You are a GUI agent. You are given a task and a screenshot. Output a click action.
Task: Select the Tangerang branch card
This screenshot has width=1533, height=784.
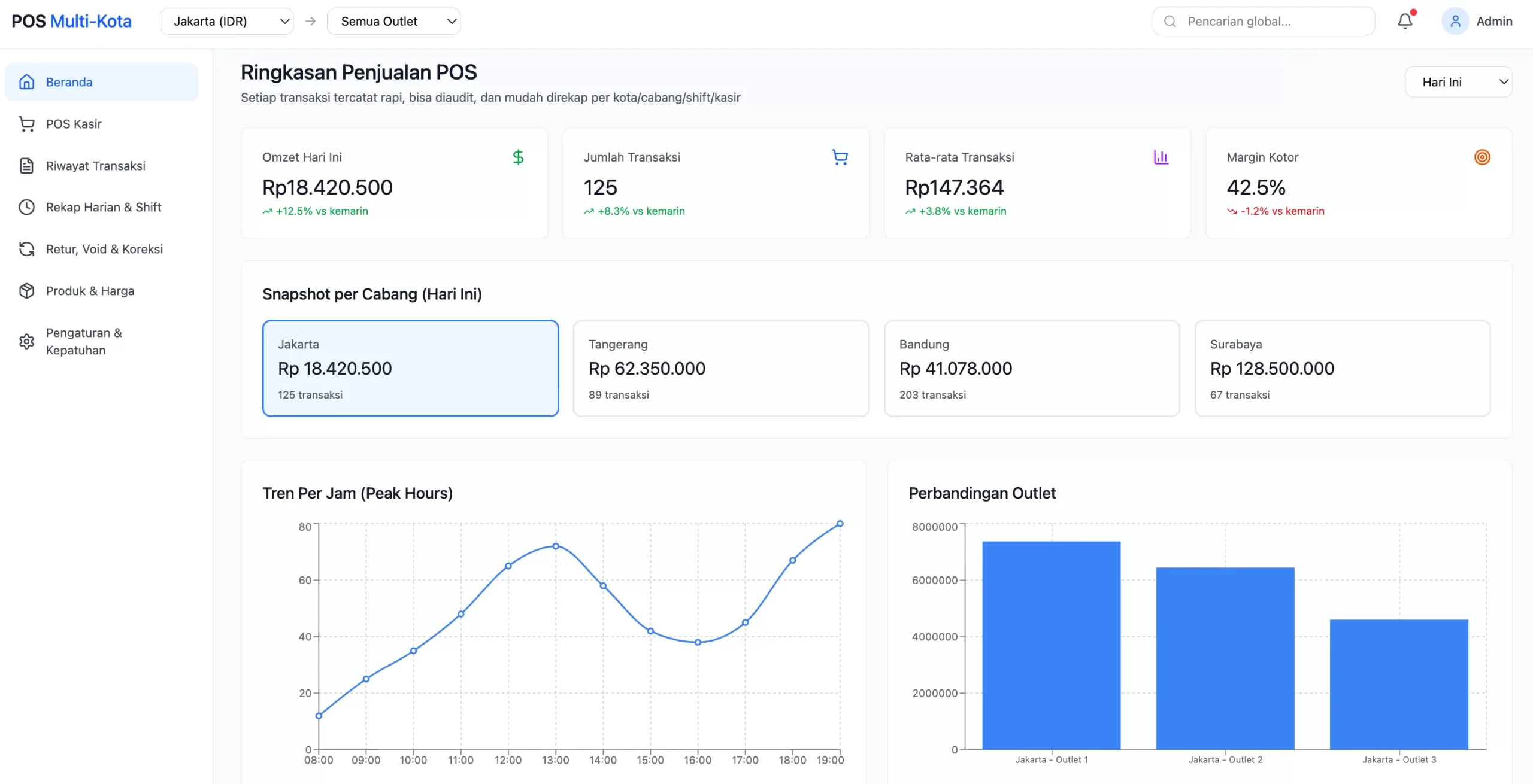click(x=720, y=368)
